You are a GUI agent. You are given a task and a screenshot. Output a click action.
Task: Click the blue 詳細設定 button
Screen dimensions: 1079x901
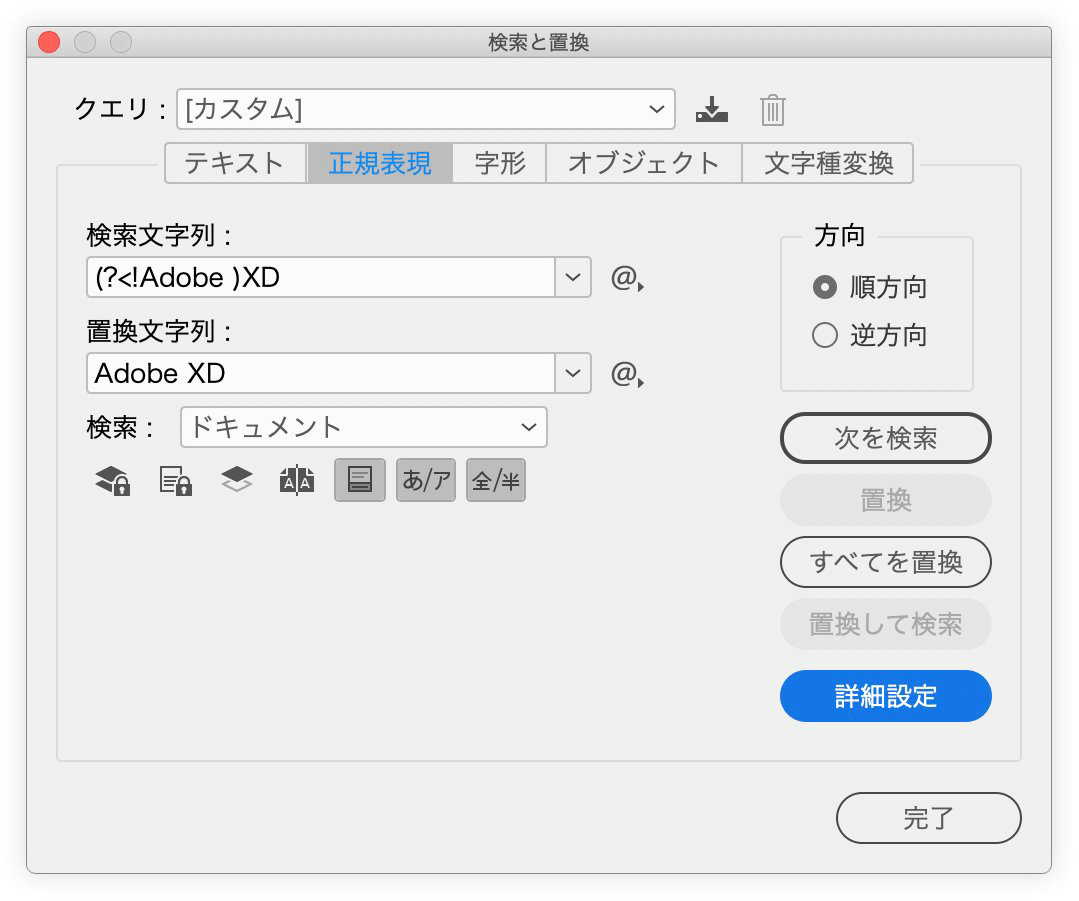[x=886, y=696]
